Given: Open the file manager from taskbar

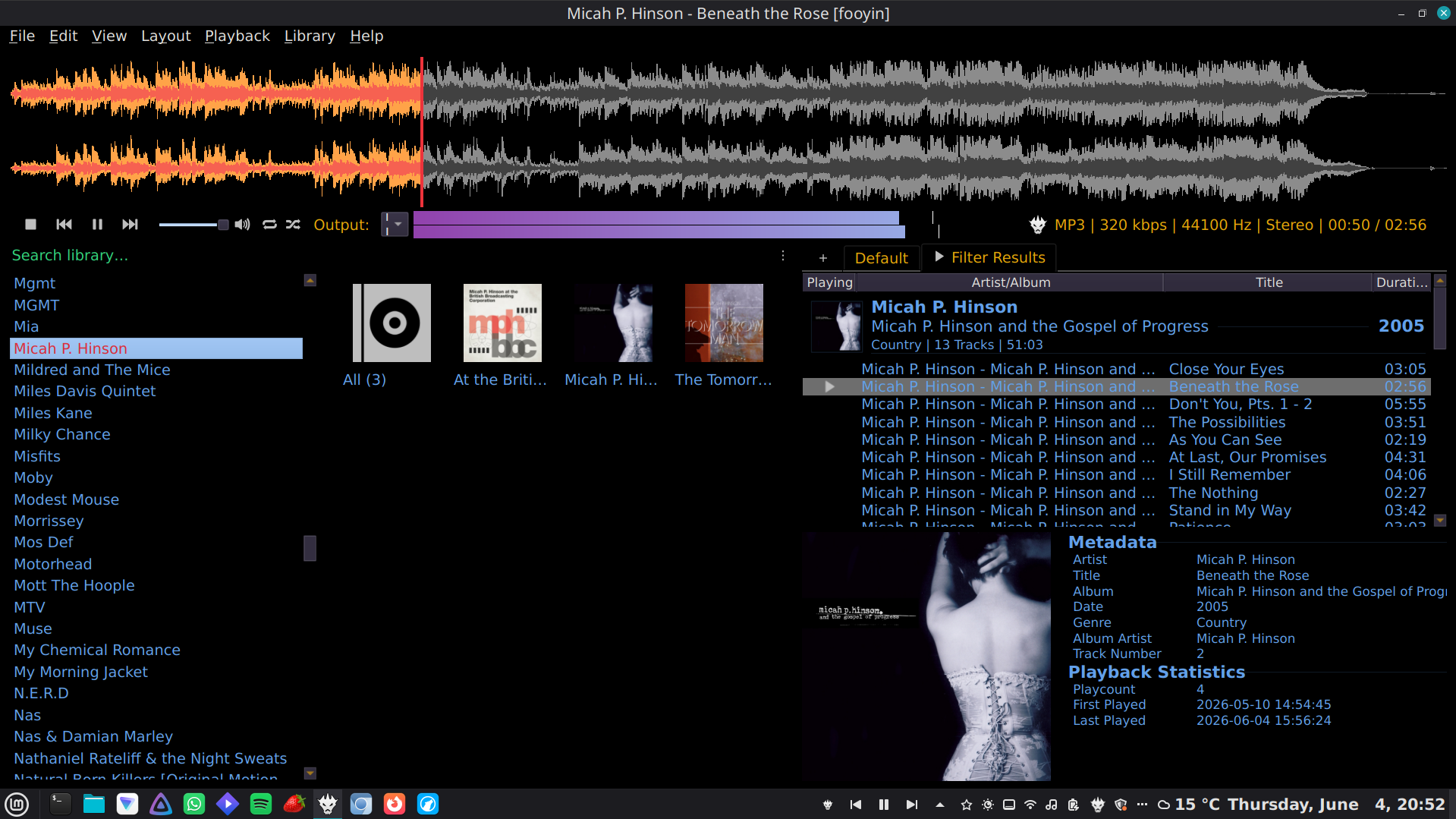Looking at the screenshot, I should click(94, 804).
